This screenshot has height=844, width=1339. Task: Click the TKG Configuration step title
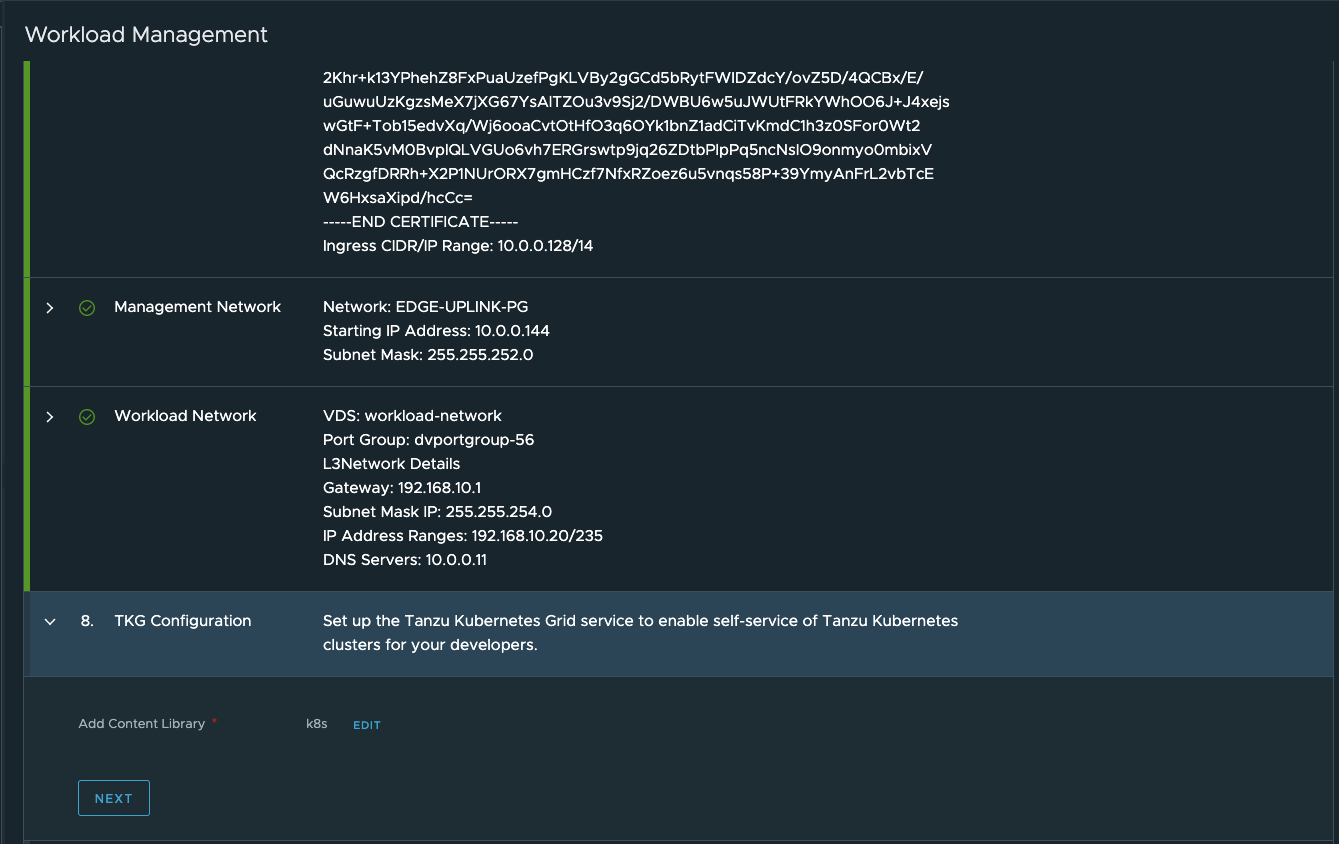(182, 621)
